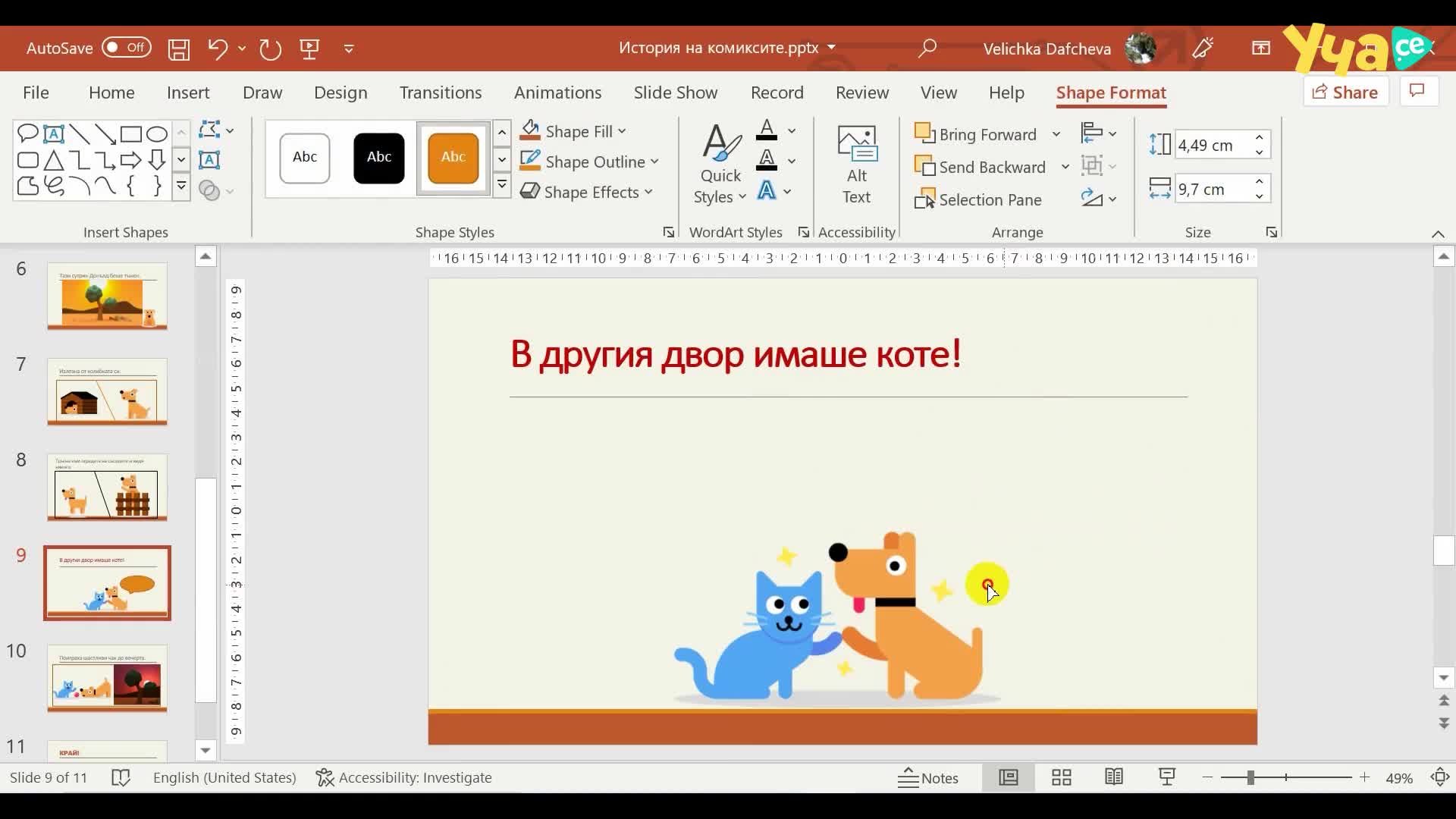Toggle Normal view button in status bar
The height and width of the screenshot is (819, 1456).
click(1009, 777)
